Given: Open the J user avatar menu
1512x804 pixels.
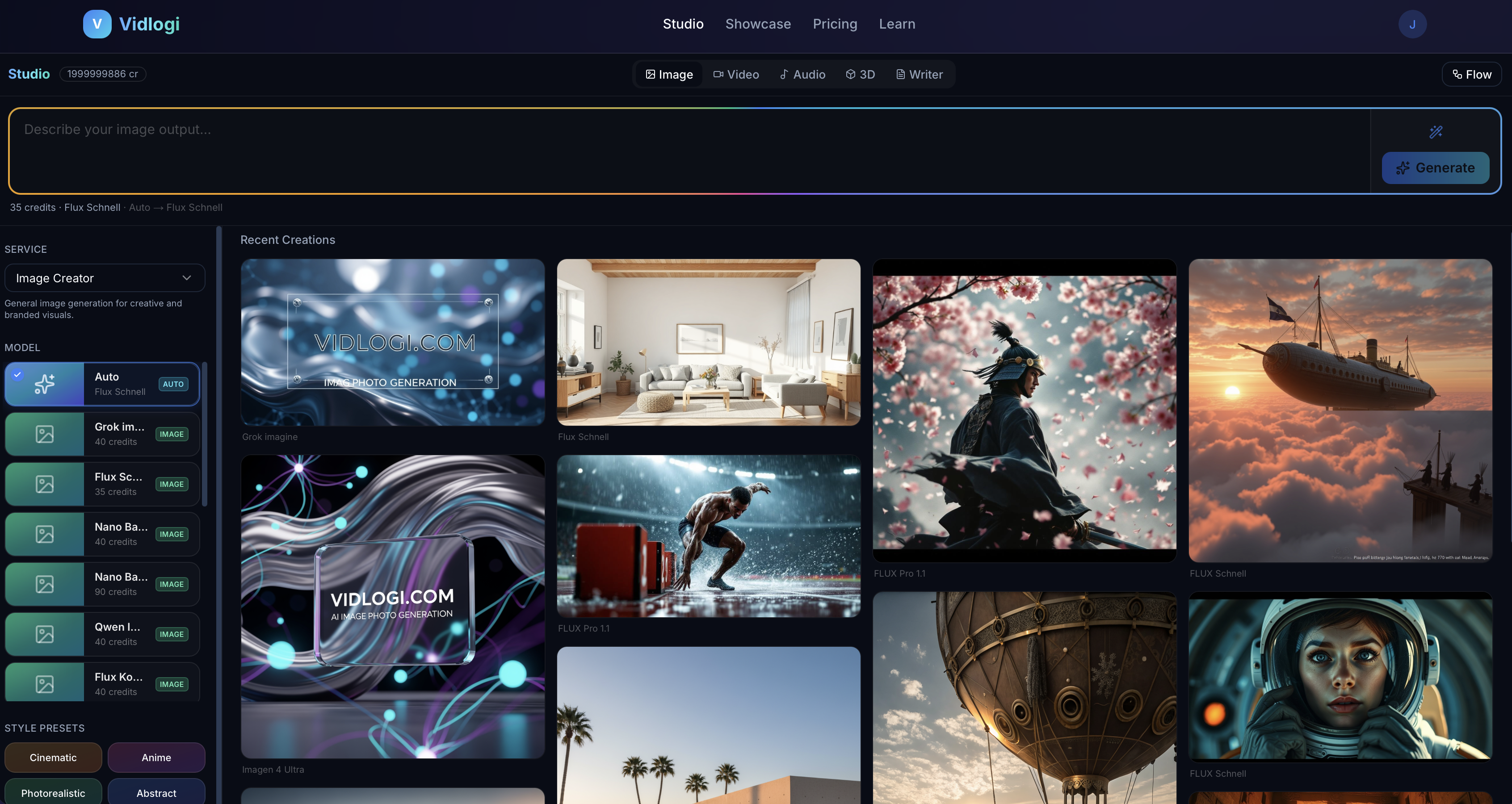Looking at the screenshot, I should (1411, 24).
